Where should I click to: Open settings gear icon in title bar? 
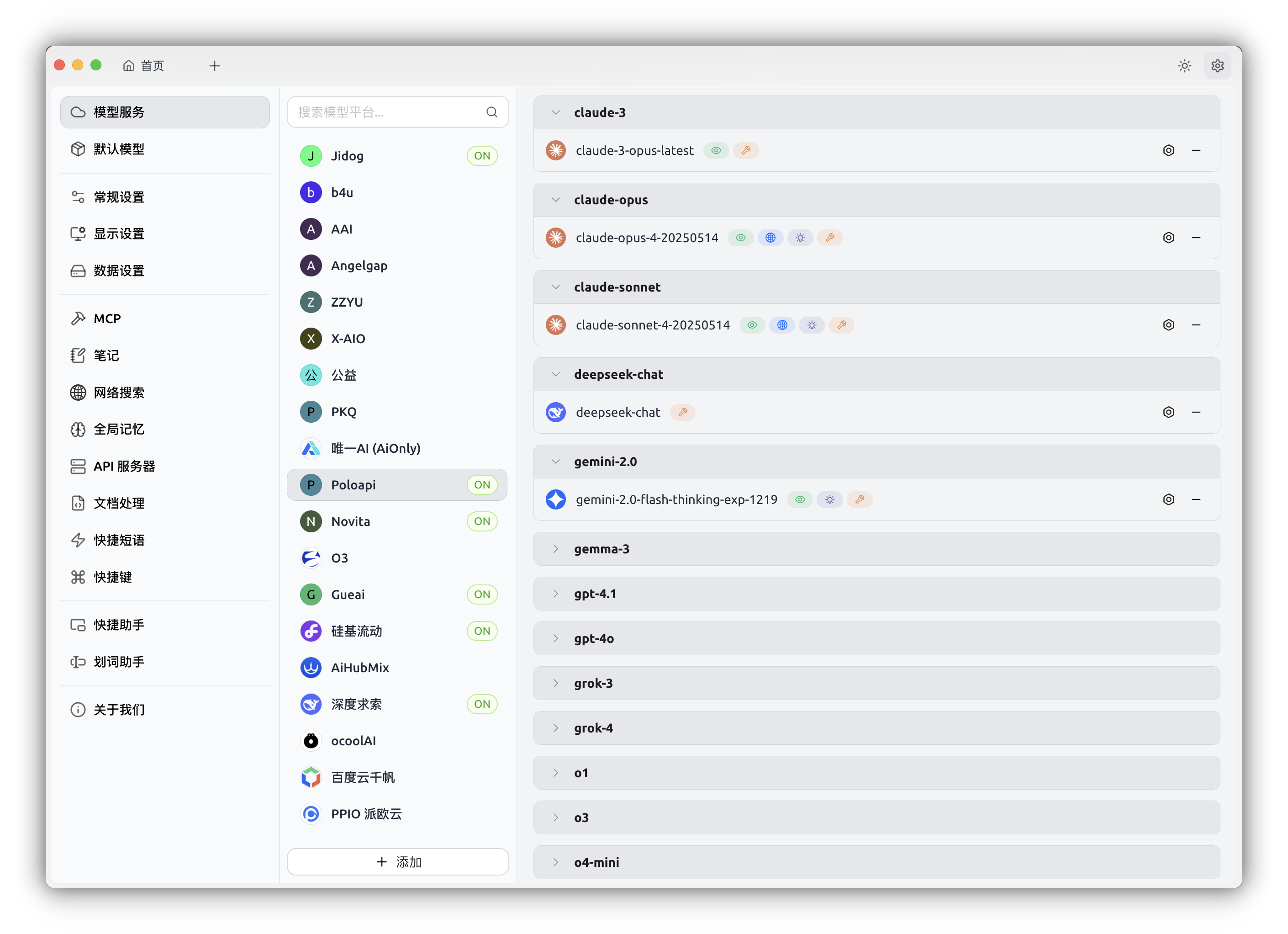(1217, 66)
